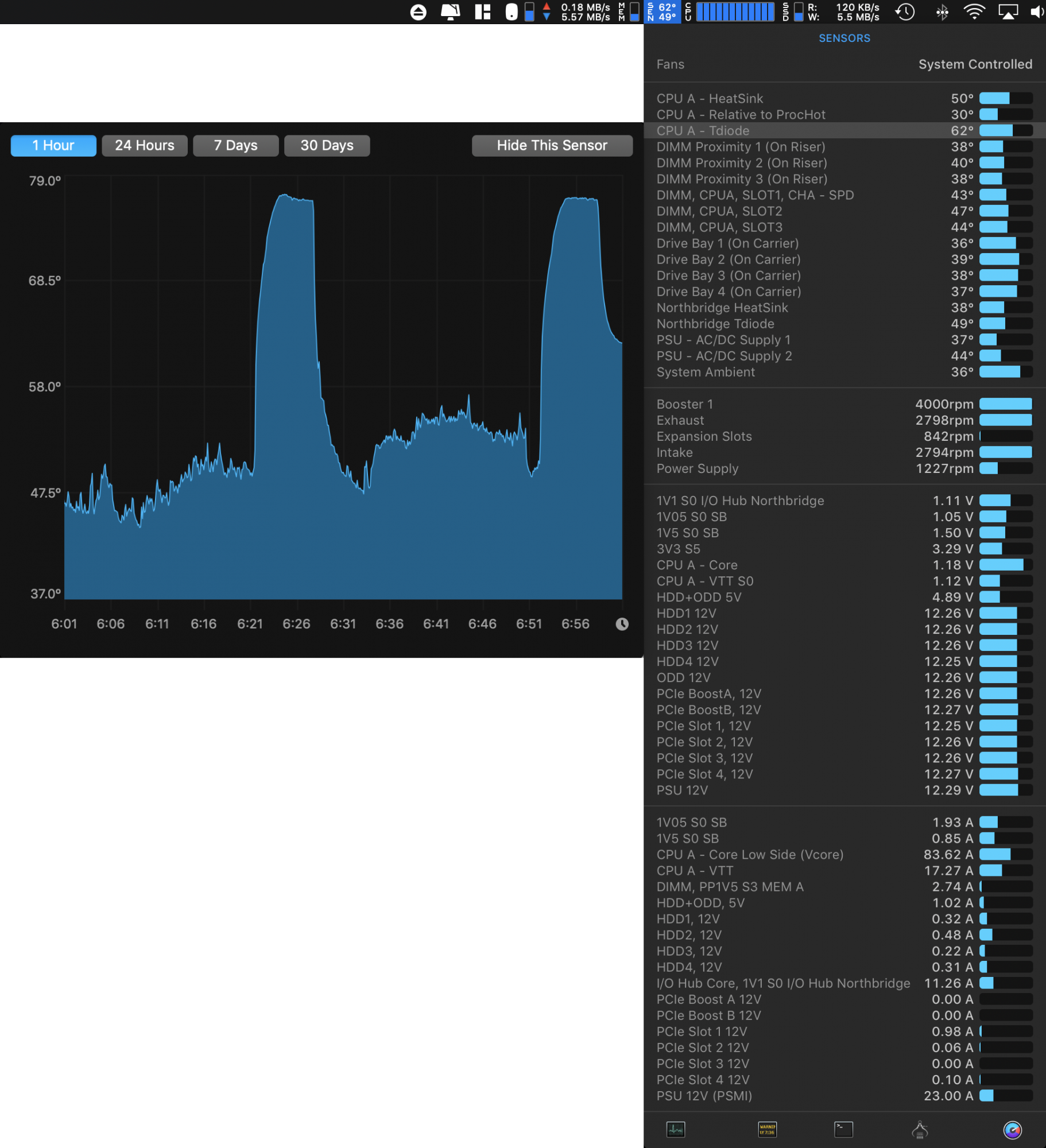Select CPU A - Core Low Side (Vcore) row

tap(844, 854)
